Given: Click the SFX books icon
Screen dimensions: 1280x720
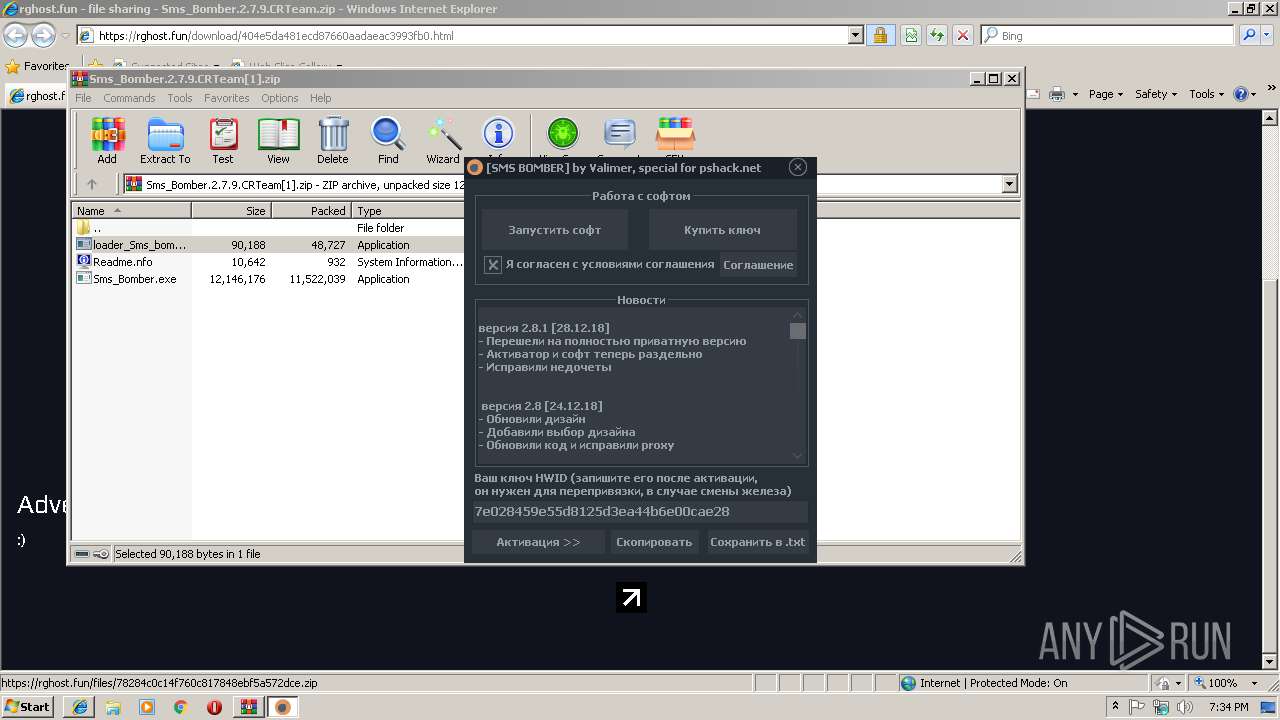Looking at the screenshot, I should [675, 134].
